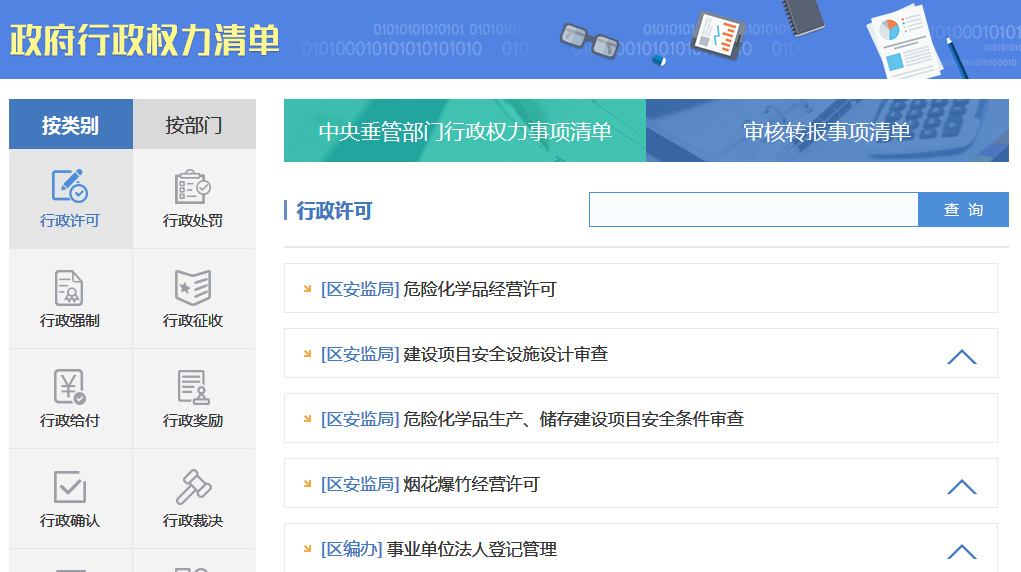Collapse the 建设项目安全设施设计审查 row chevron

point(962,356)
